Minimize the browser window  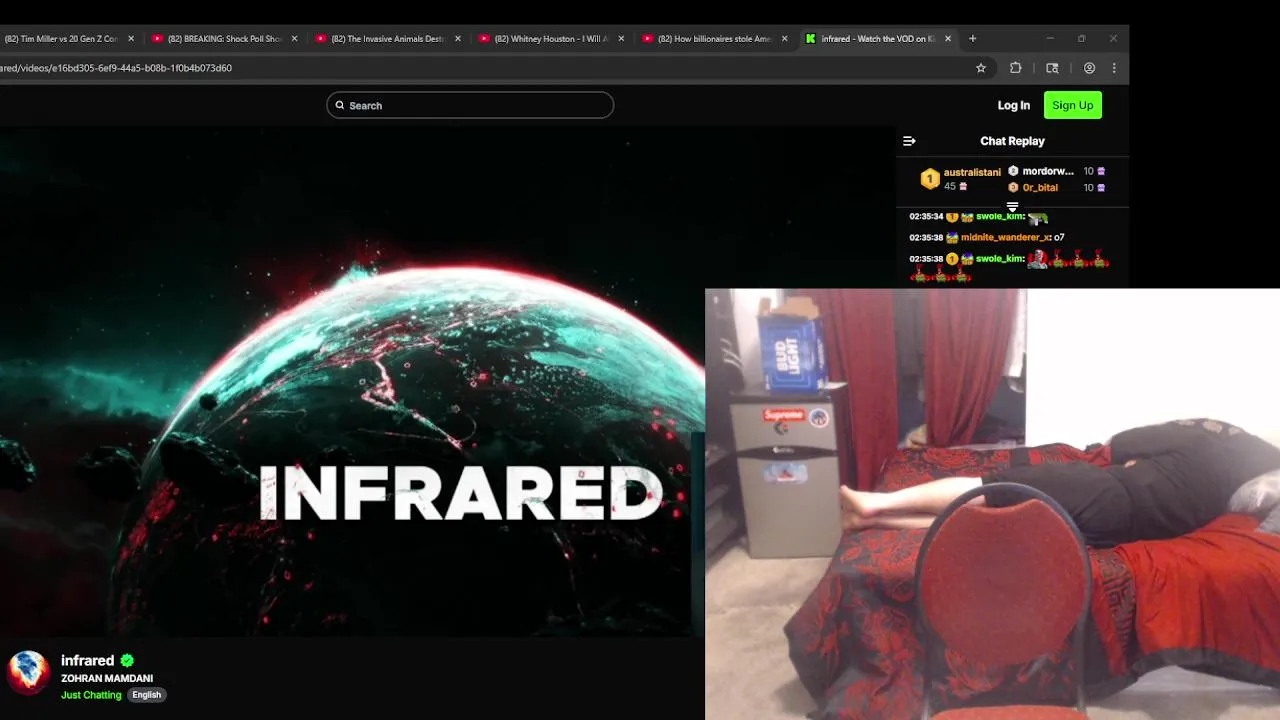coord(1050,38)
